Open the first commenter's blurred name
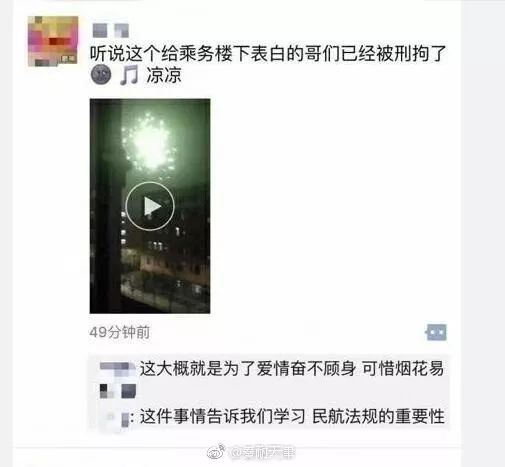Screen dimensions: 505x467 click(x=117, y=368)
